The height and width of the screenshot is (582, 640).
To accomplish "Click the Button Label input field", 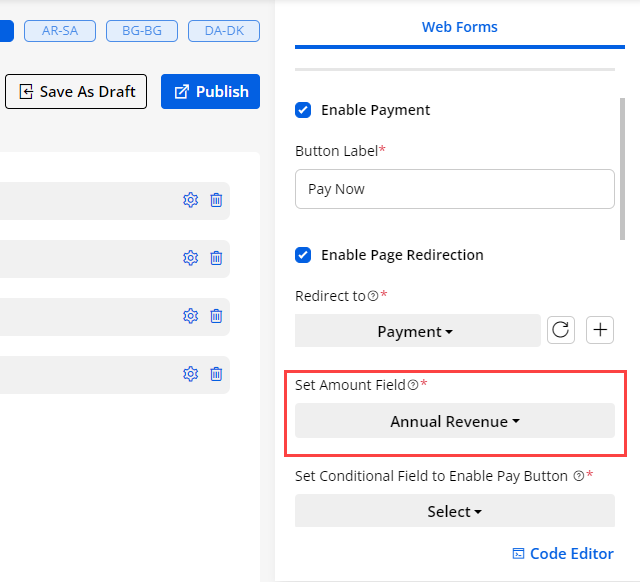I will point(454,189).
